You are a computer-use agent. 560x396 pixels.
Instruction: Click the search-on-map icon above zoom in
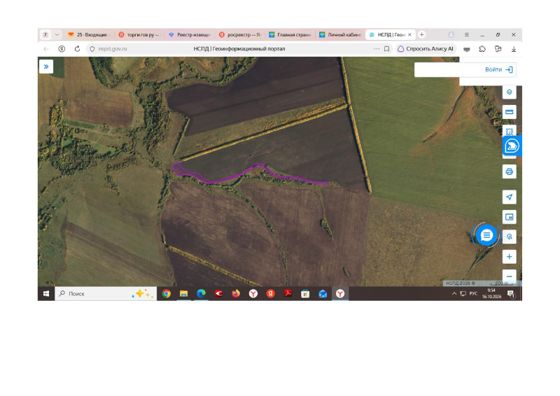(509, 236)
